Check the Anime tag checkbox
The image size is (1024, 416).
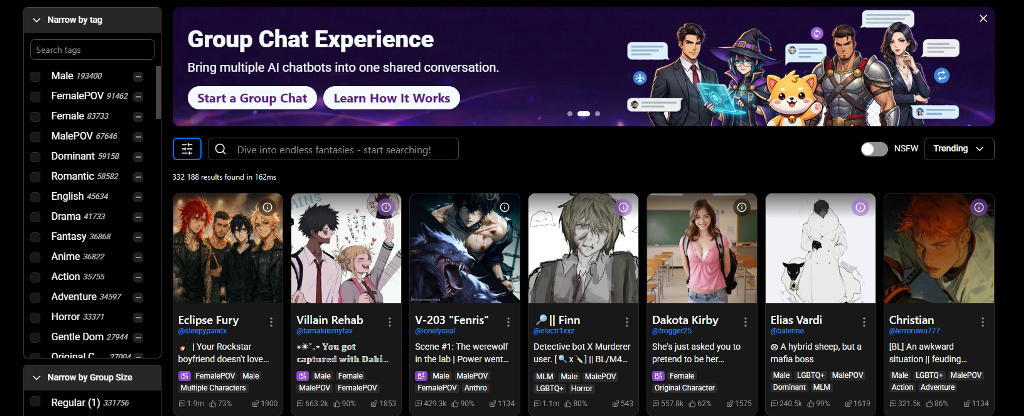click(x=35, y=257)
